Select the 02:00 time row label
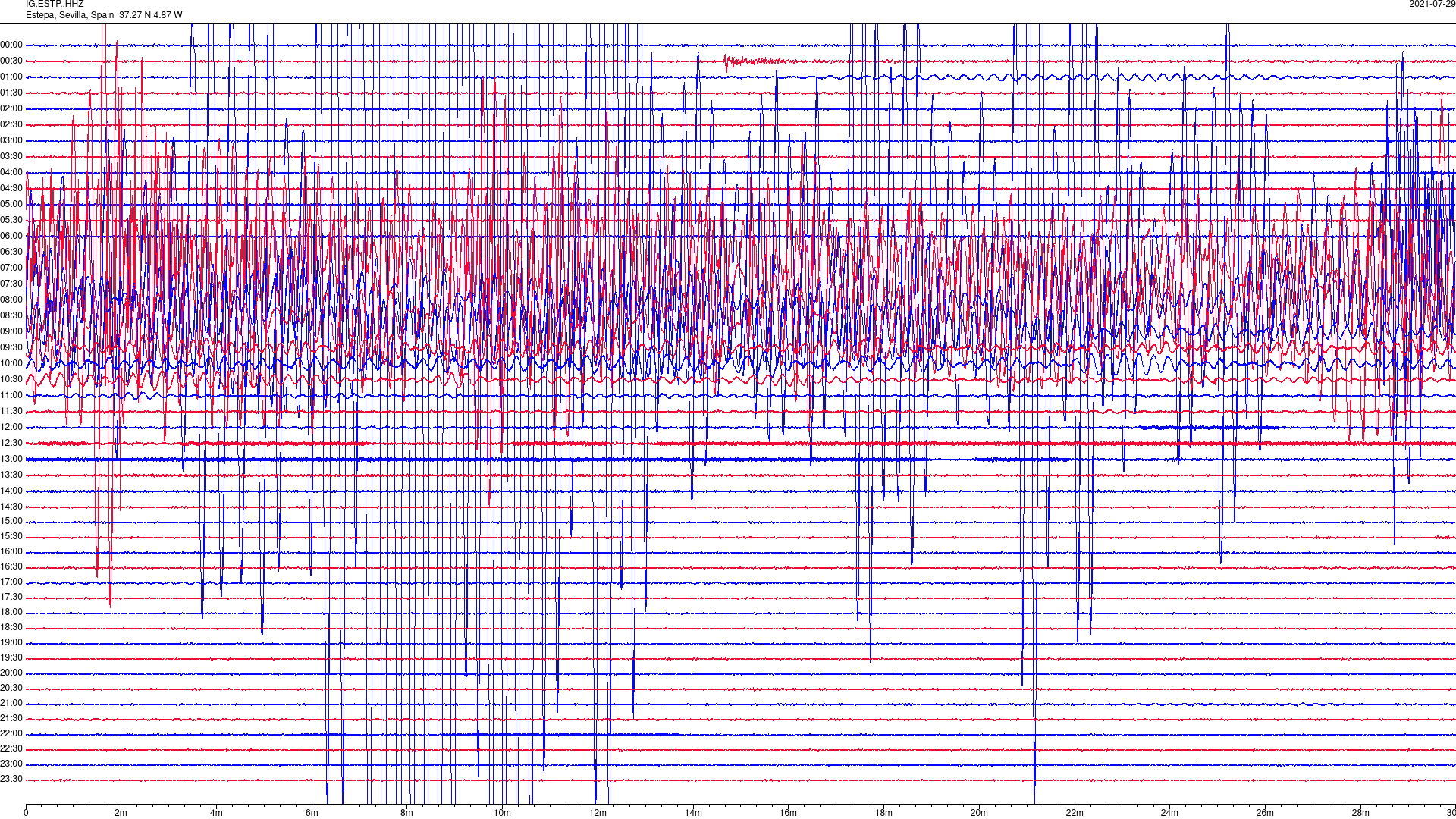The width and height of the screenshot is (1456, 819). pos(11,109)
